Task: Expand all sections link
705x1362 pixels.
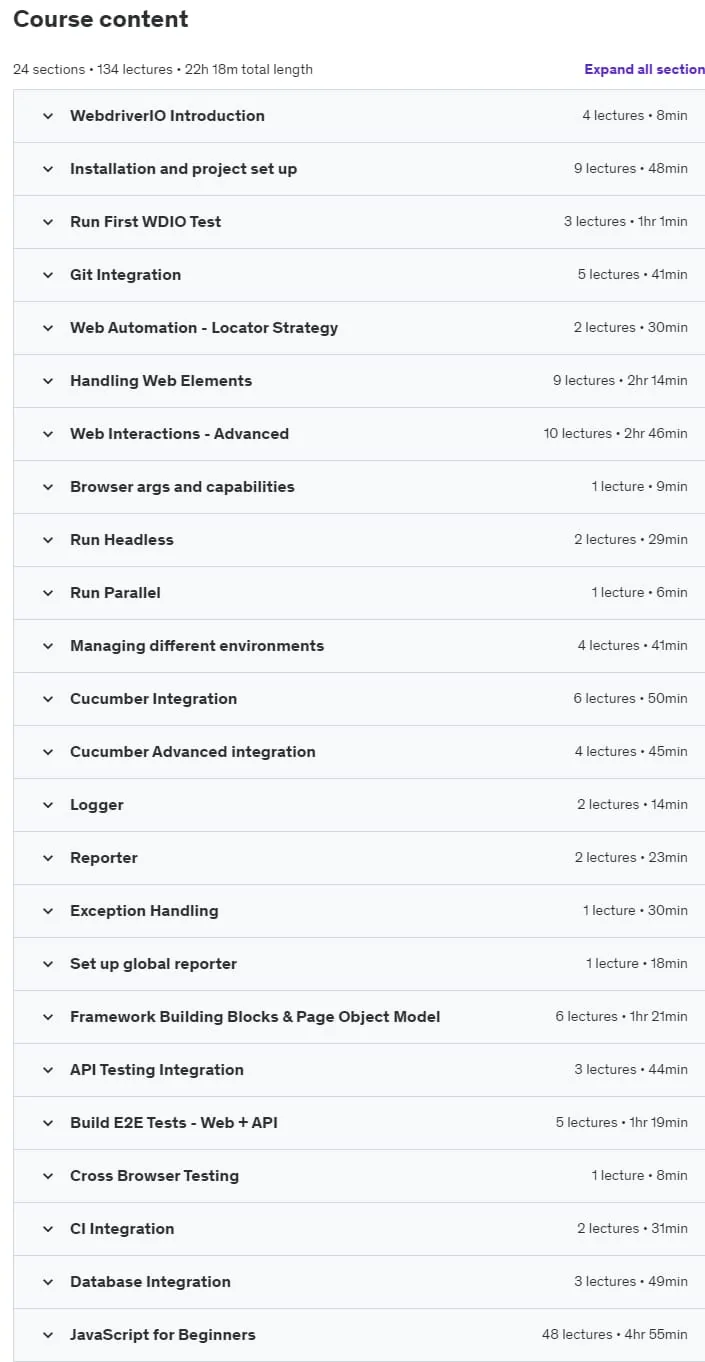Action: [645, 69]
